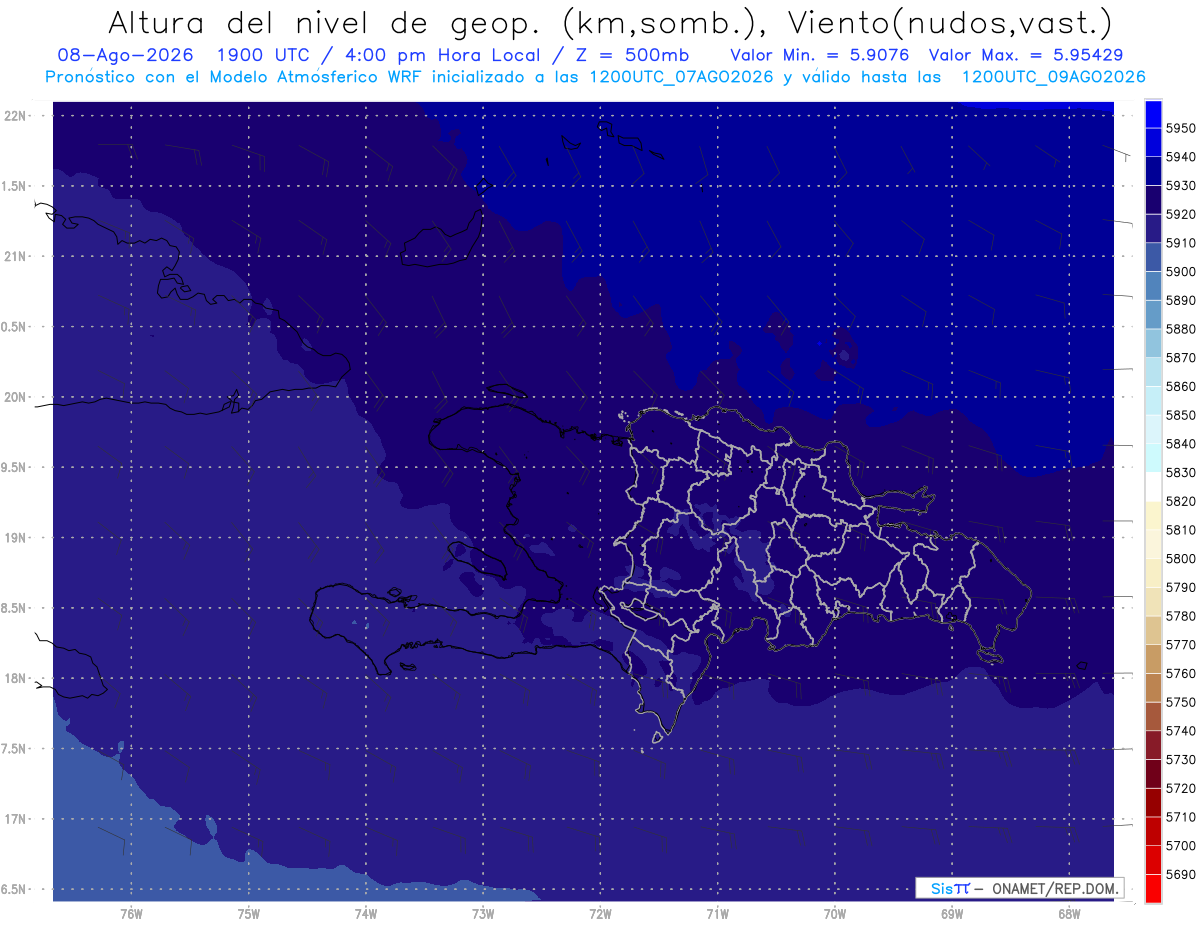Click the valid-until time "1200UTC_09AGO2026"
The height and width of the screenshot is (927, 1200).
[x=1053, y=77]
